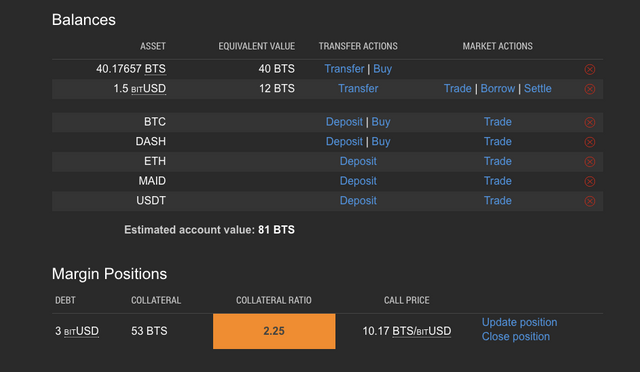This screenshot has width=640, height=372.
Task: Click Update position link
Action: 519,322
